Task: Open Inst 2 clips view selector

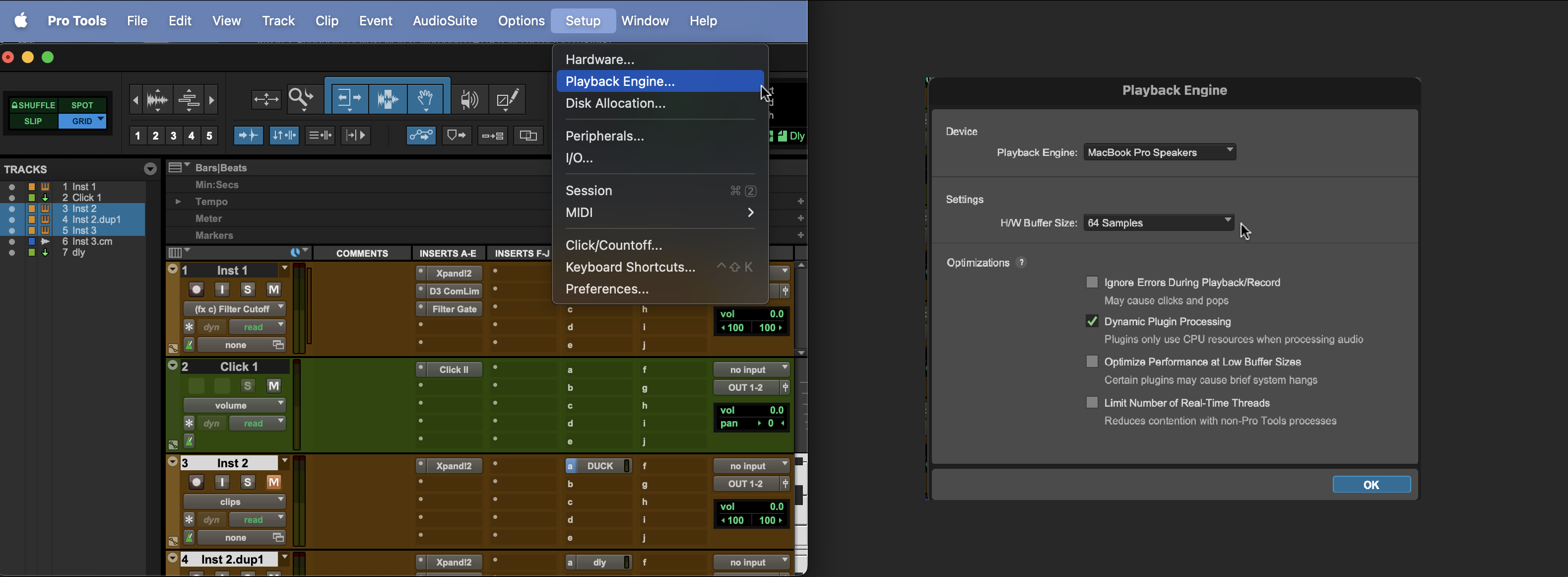Action: click(234, 502)
